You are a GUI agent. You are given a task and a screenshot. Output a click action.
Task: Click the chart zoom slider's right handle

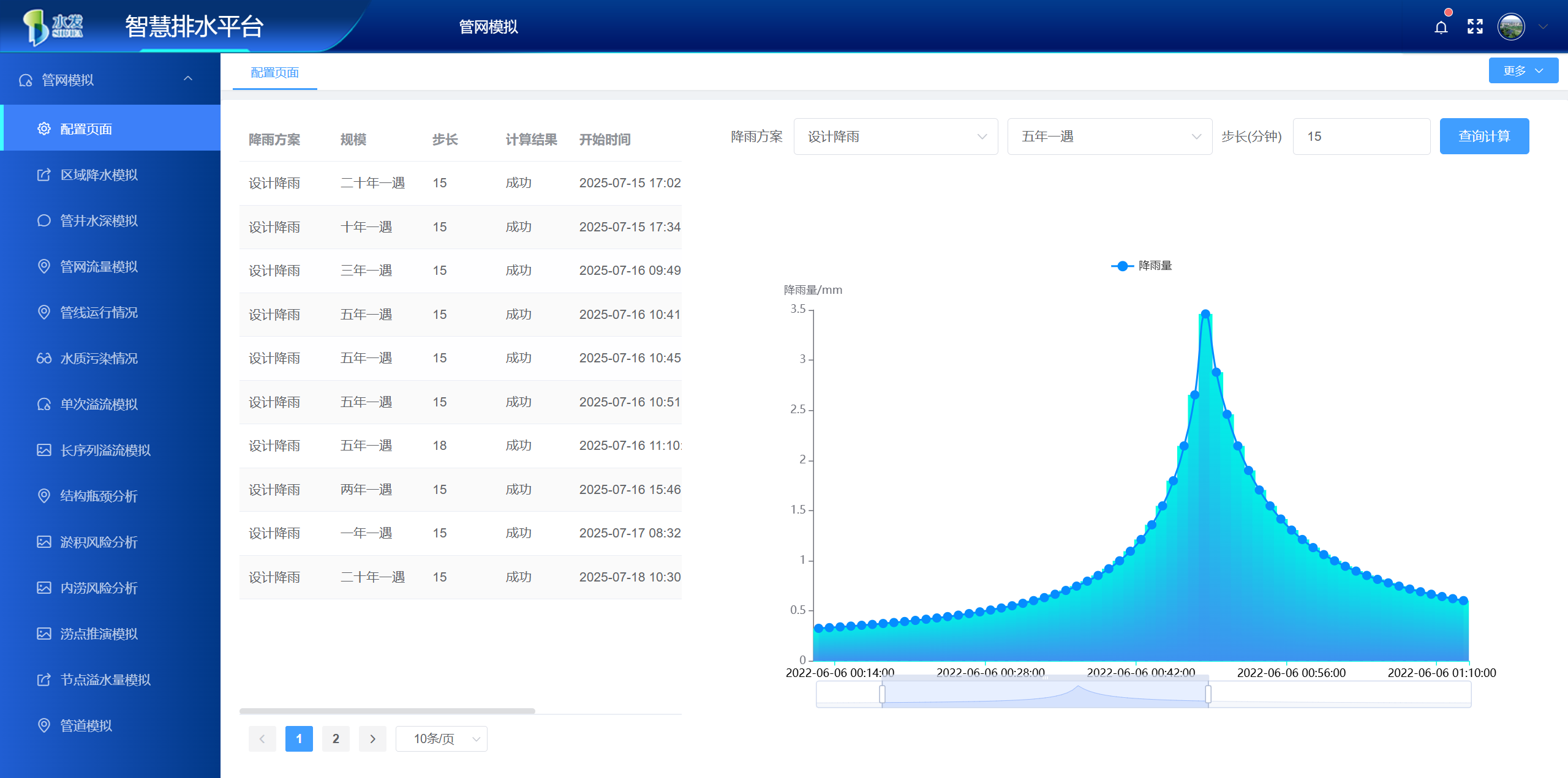click(1208, 694)
